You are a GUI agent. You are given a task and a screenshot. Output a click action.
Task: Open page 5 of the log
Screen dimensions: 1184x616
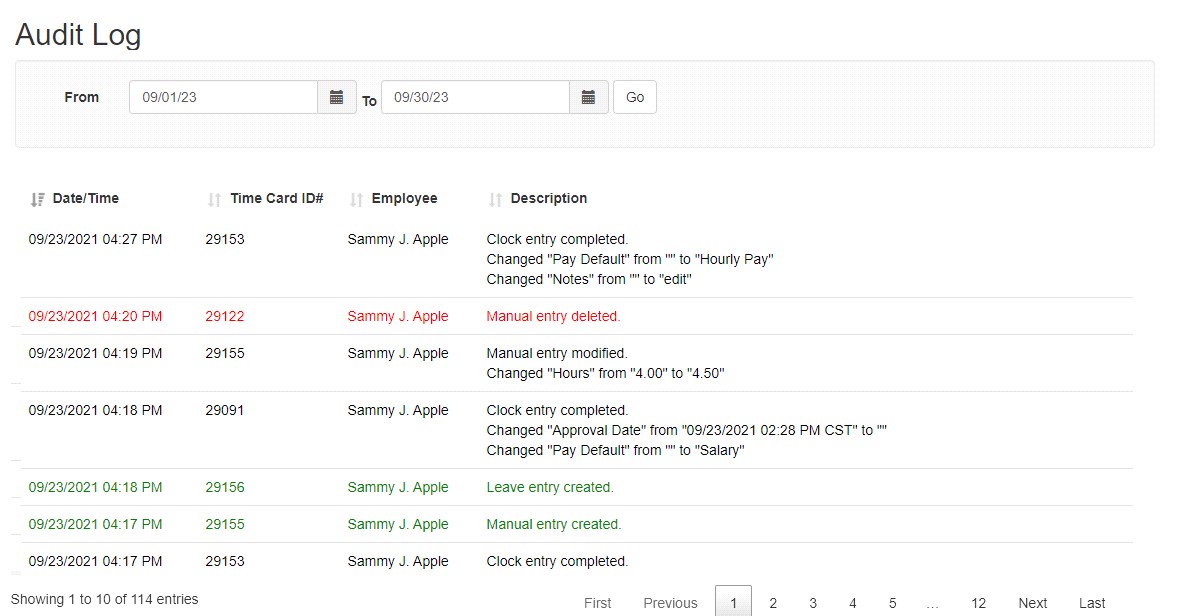point(893,603)
